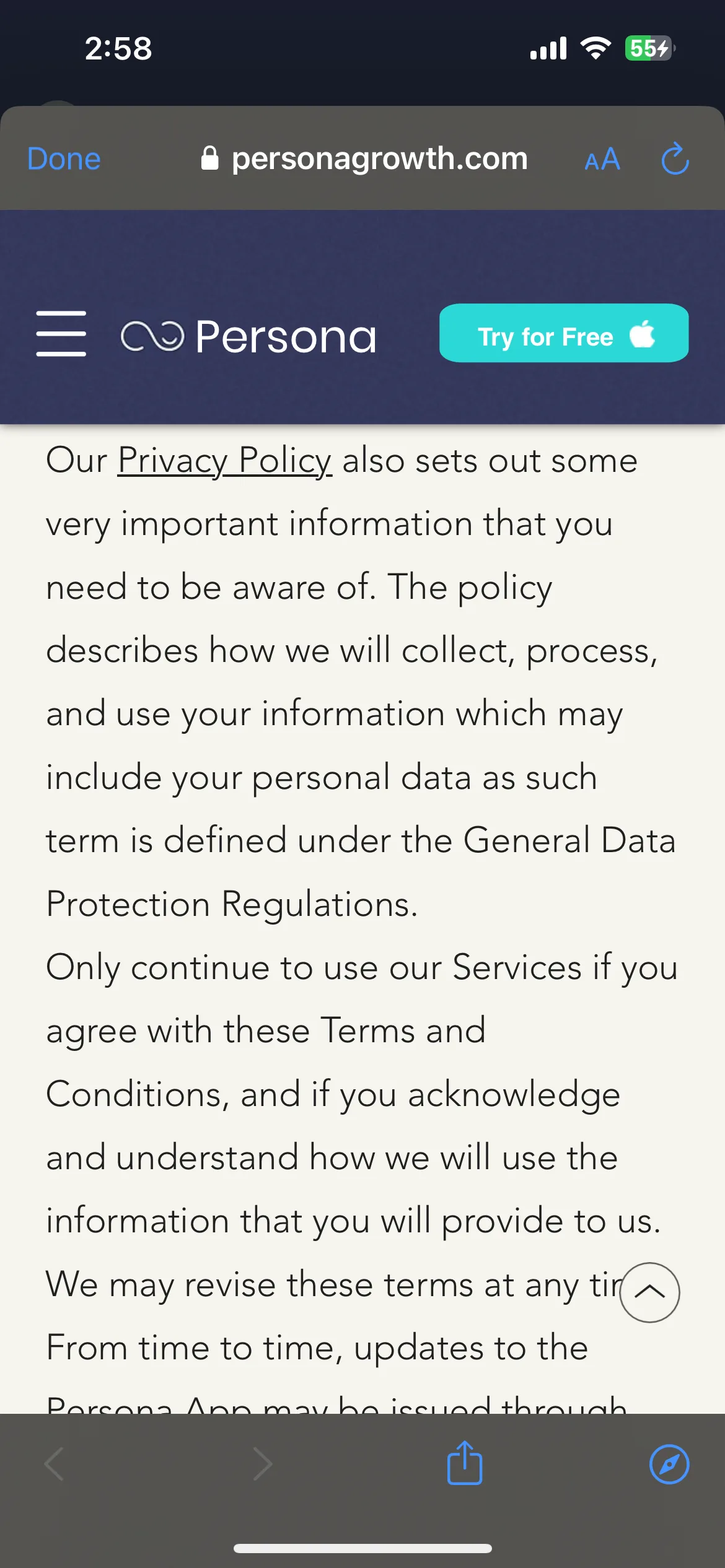The height and width of the screenshot is (1568, 725).
Task: Go back with left arrow
Action: [x=55, y=1464]
